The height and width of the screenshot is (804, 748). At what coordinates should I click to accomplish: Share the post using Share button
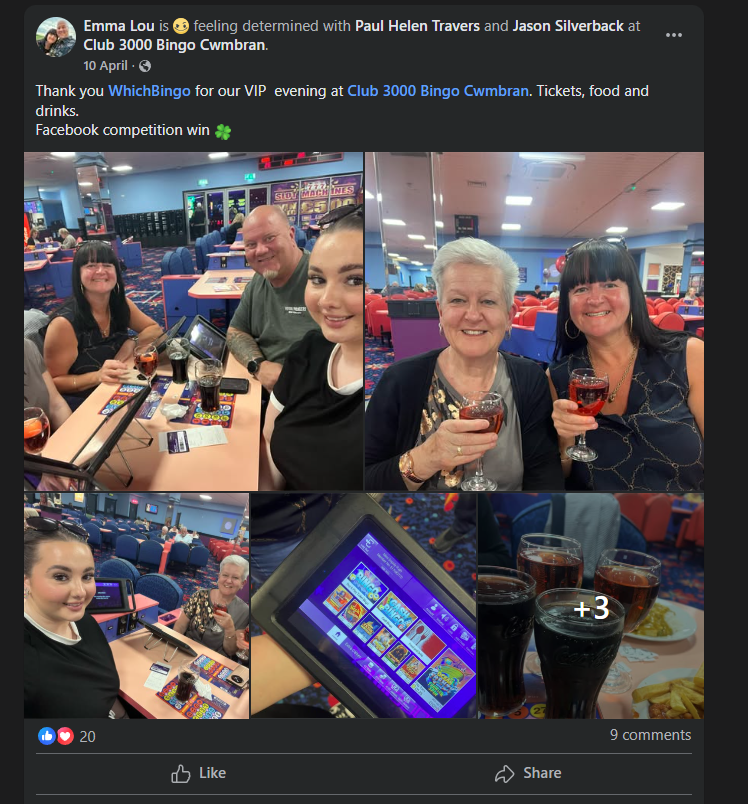click(x=529, y=773)
